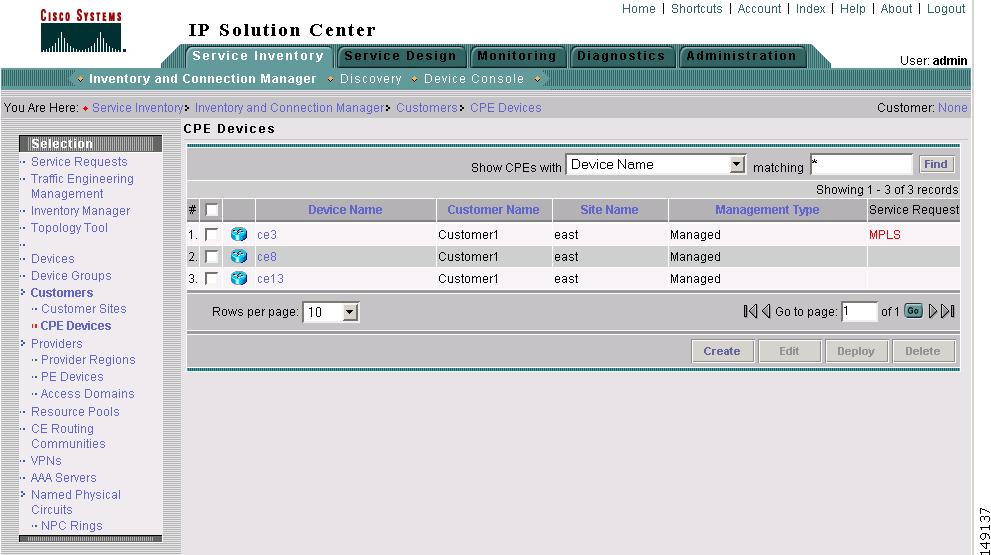Viewport: 991px width, 555px height.
Task: Select the Device Console submenu item
Action: [474, 79]
